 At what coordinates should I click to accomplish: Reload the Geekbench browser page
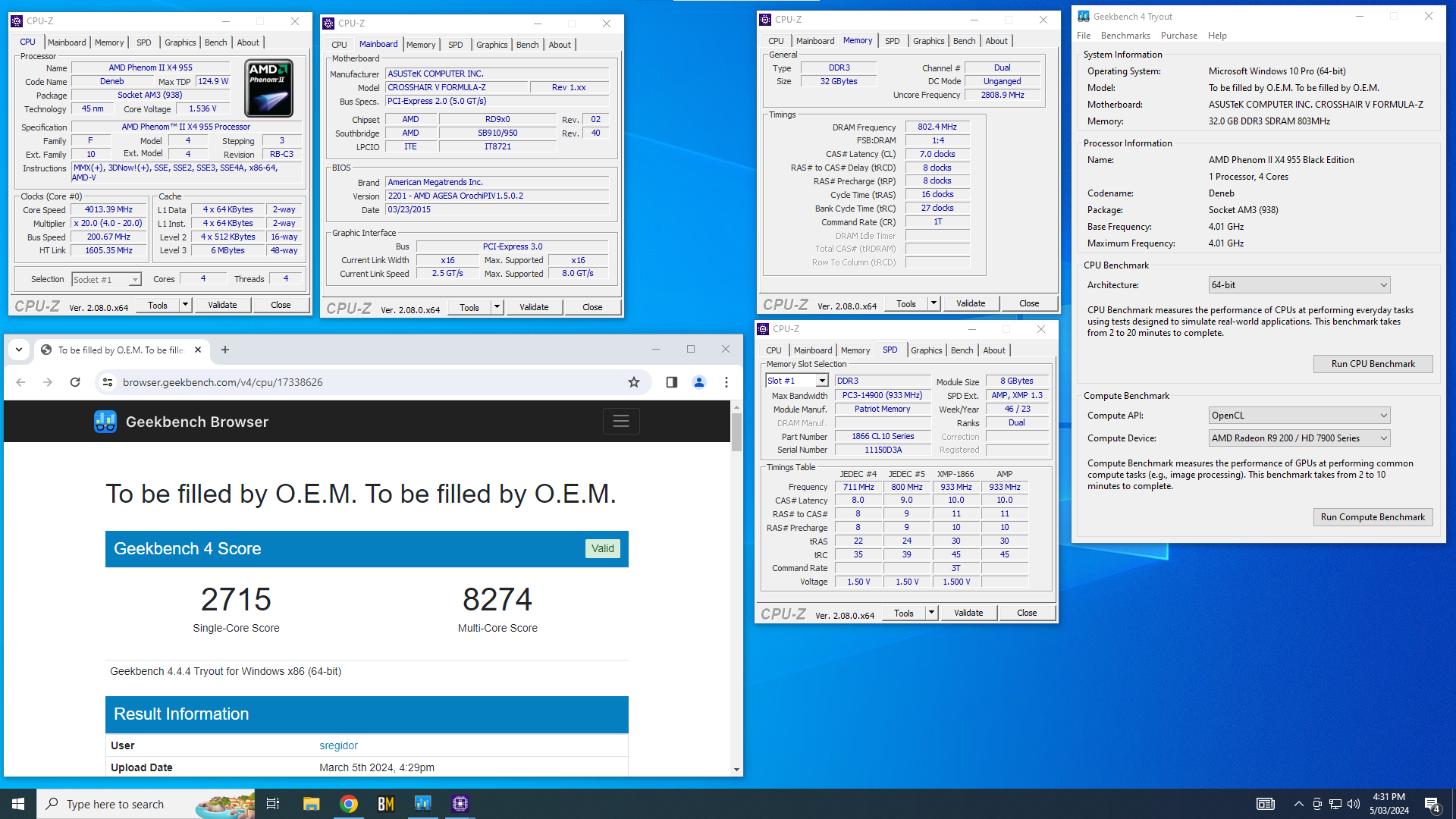(x=75, y=382)
